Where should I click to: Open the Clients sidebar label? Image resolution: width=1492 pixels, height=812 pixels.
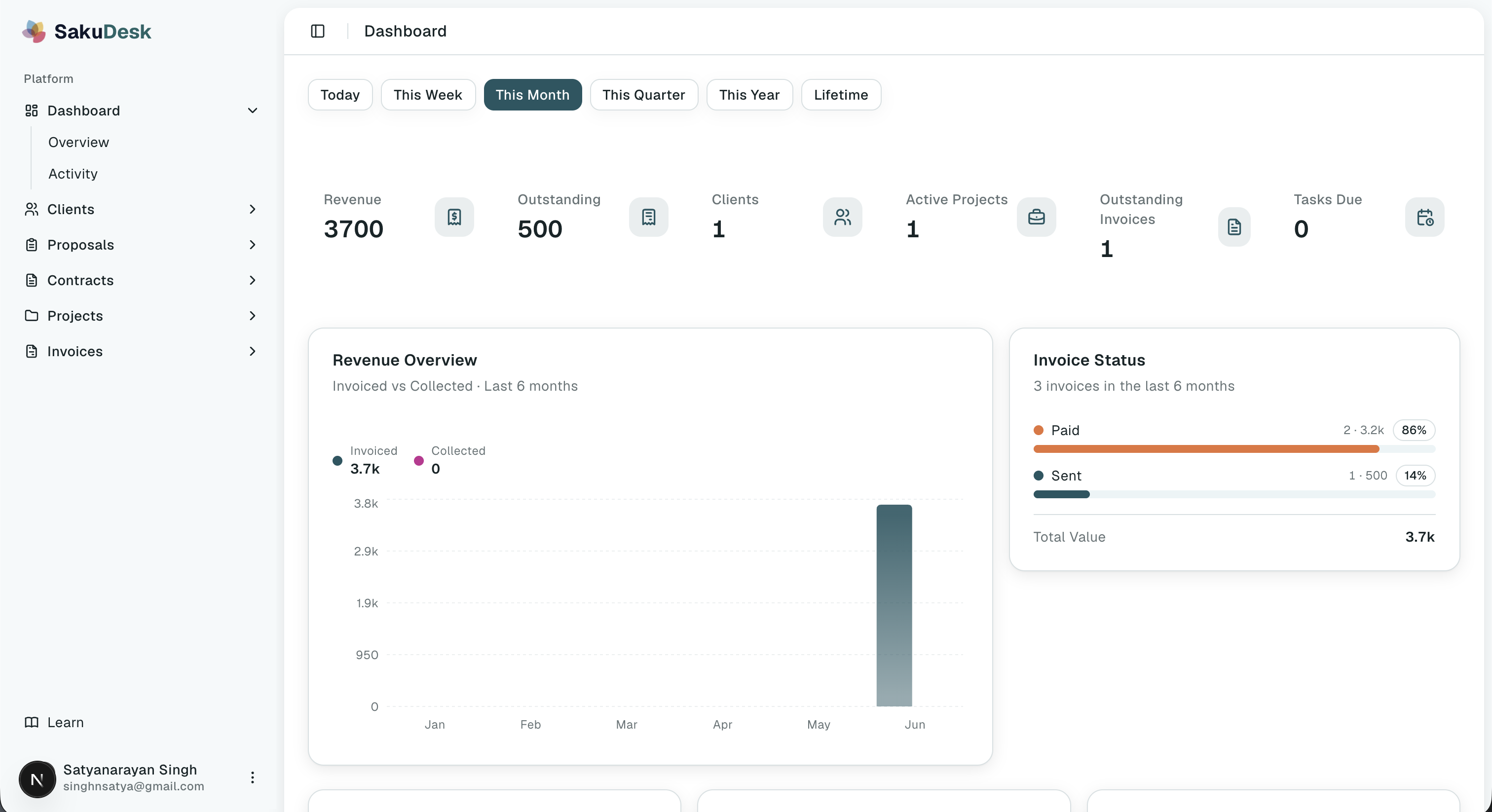(x=71, y=209)
